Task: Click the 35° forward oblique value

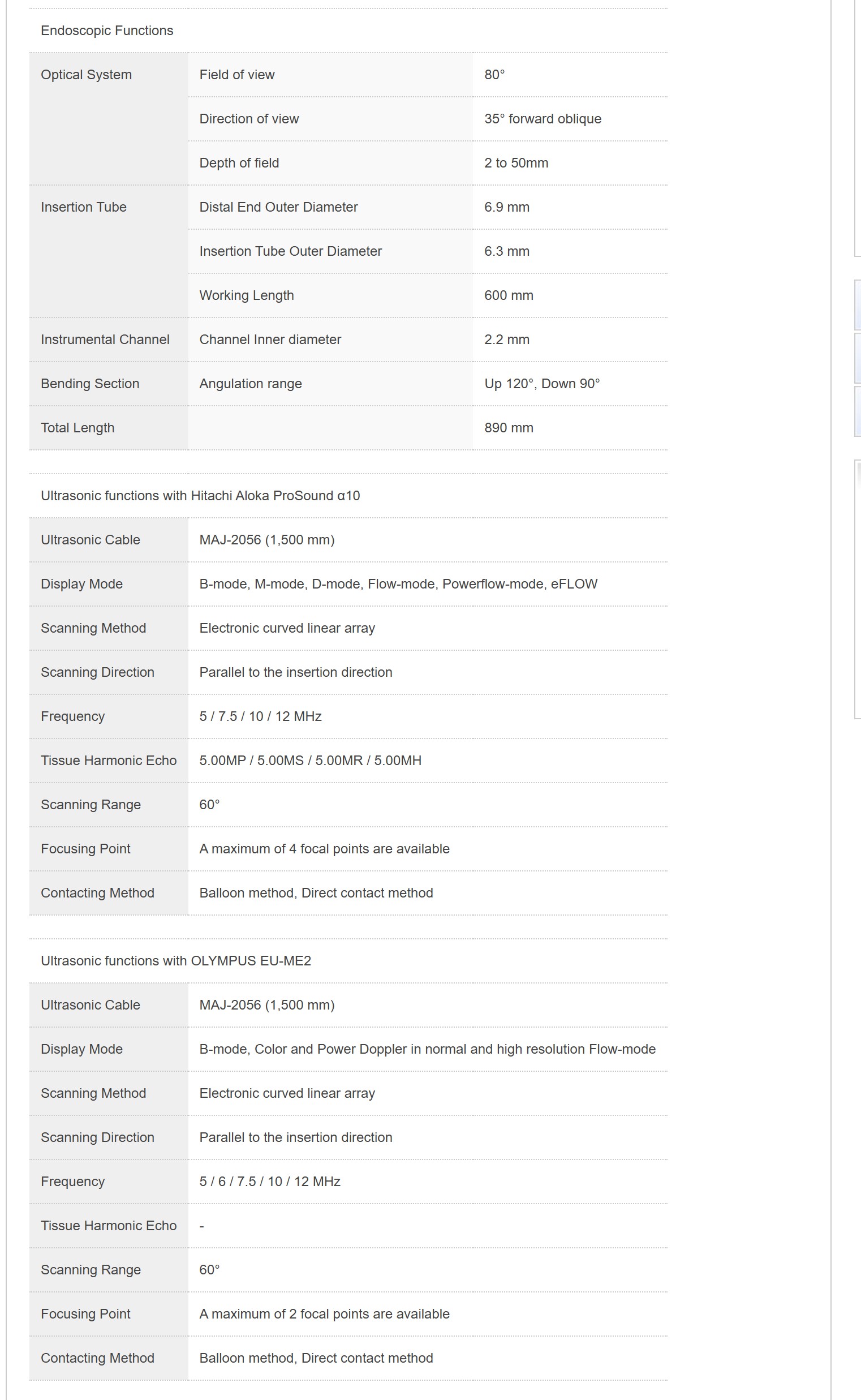Action: [542, 119]
